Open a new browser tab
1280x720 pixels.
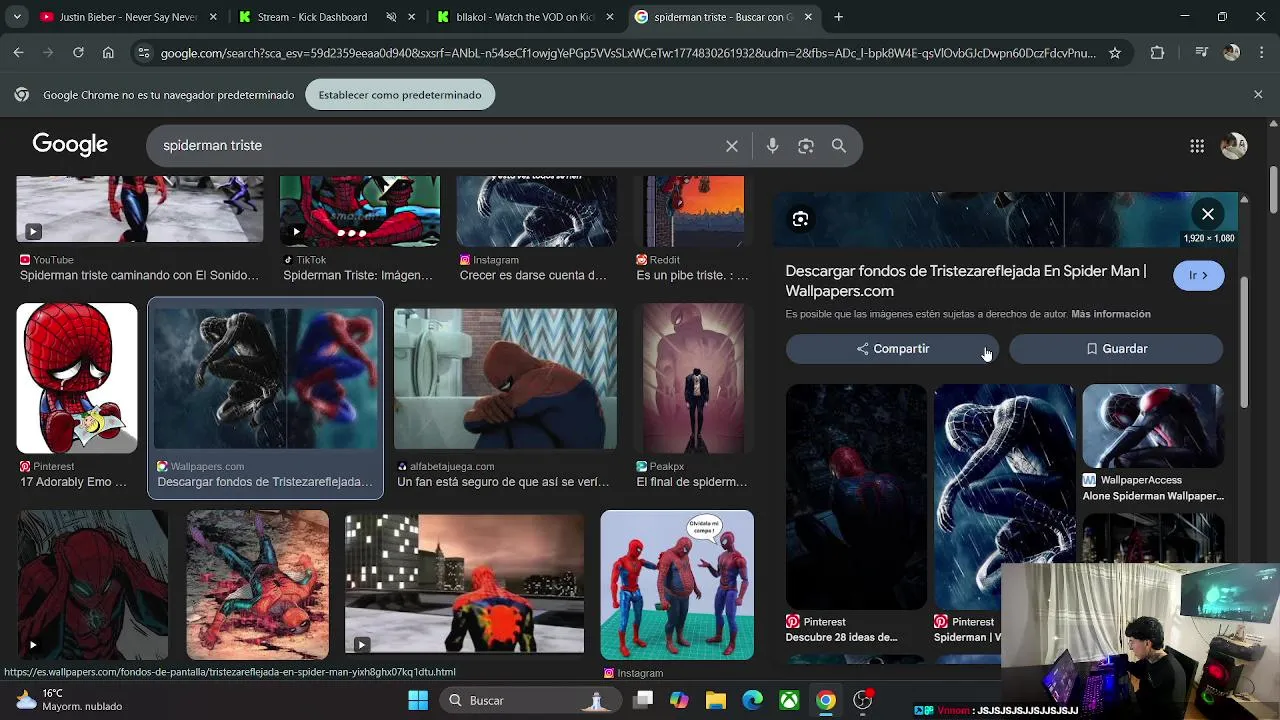click(x=838, y=17)
